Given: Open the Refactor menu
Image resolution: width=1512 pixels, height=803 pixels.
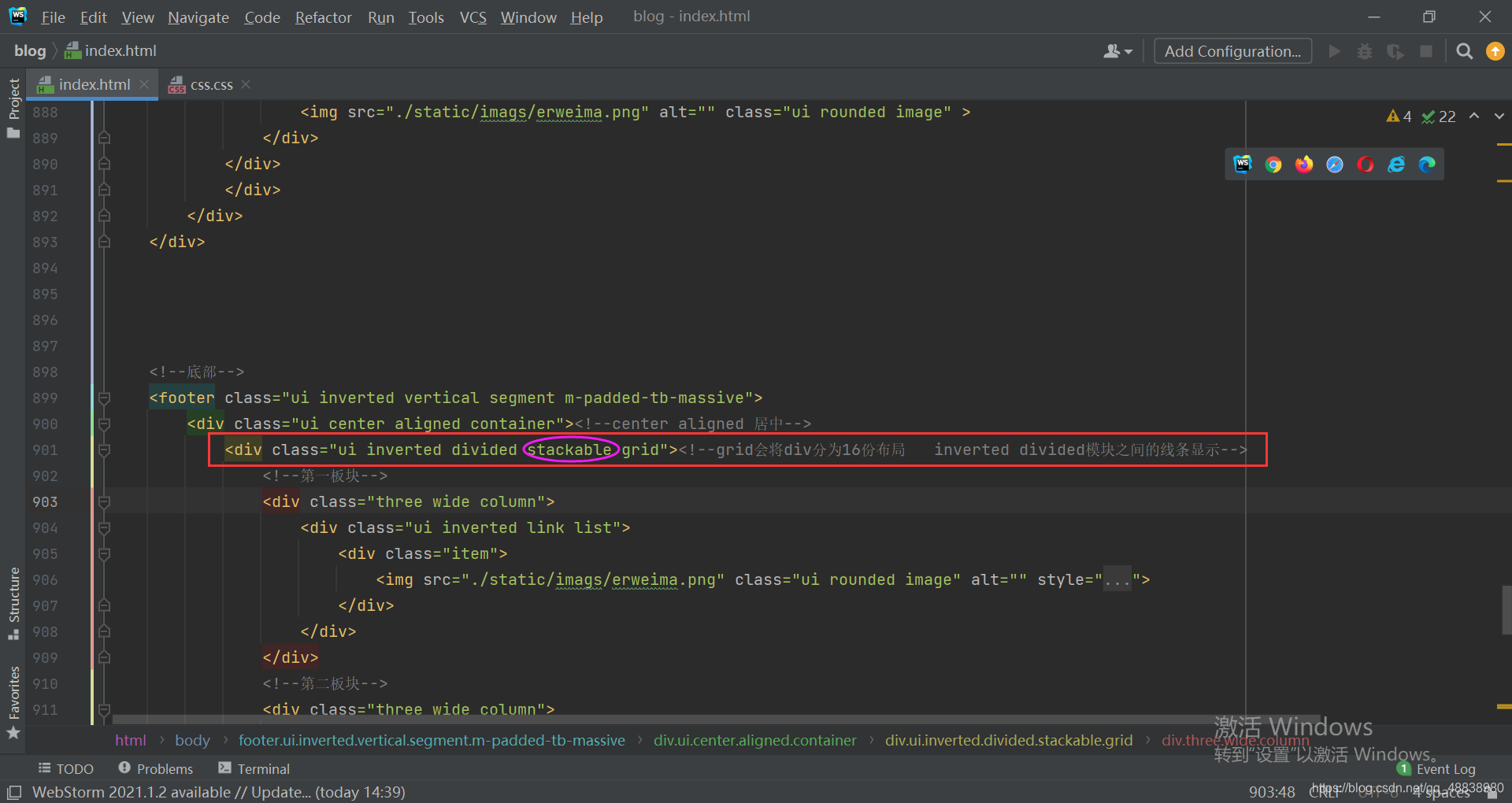Looking at the screenshot, I should [323, 17].
